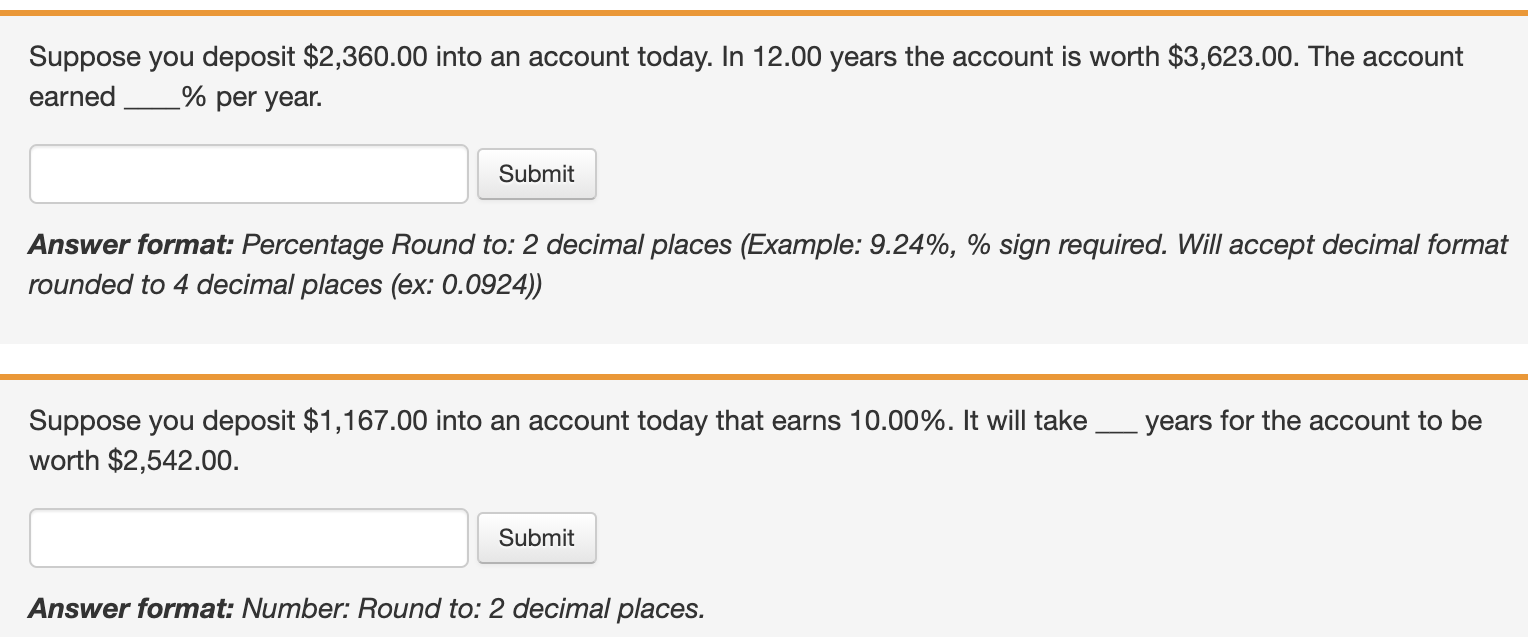Click the answer input field for the years question
Image resolution: width=1528 pixels, height=637 pixels.
point(248,538)
